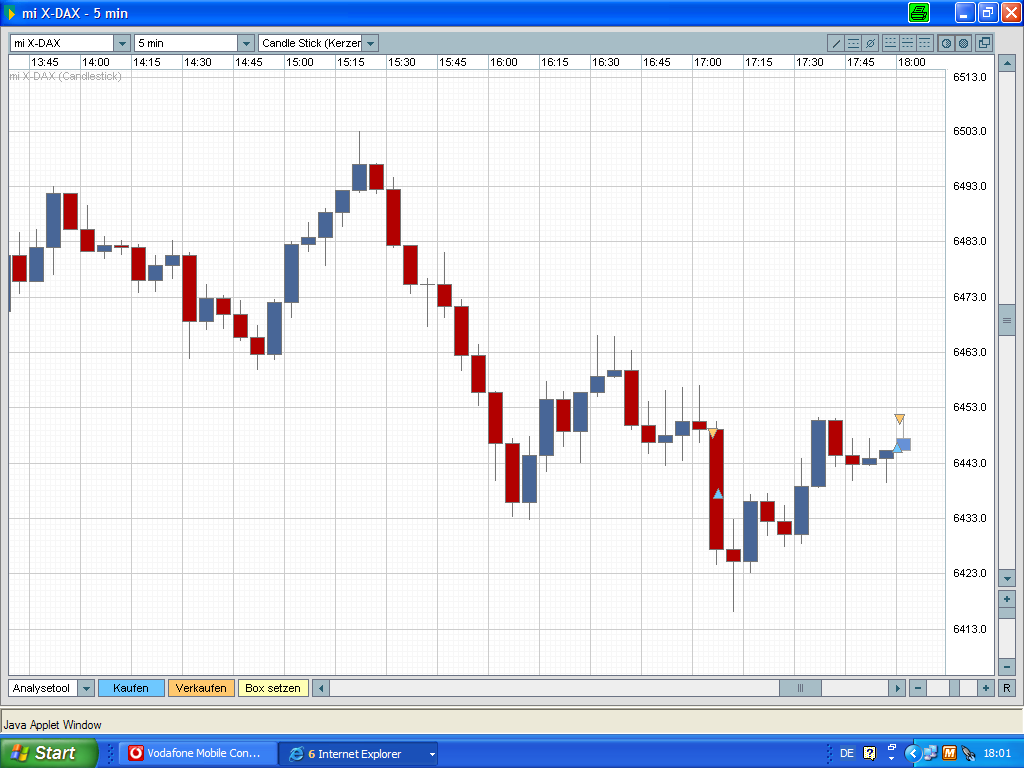Click the 'Java Applet Window' status text
1024x768 pixels.
52,725
